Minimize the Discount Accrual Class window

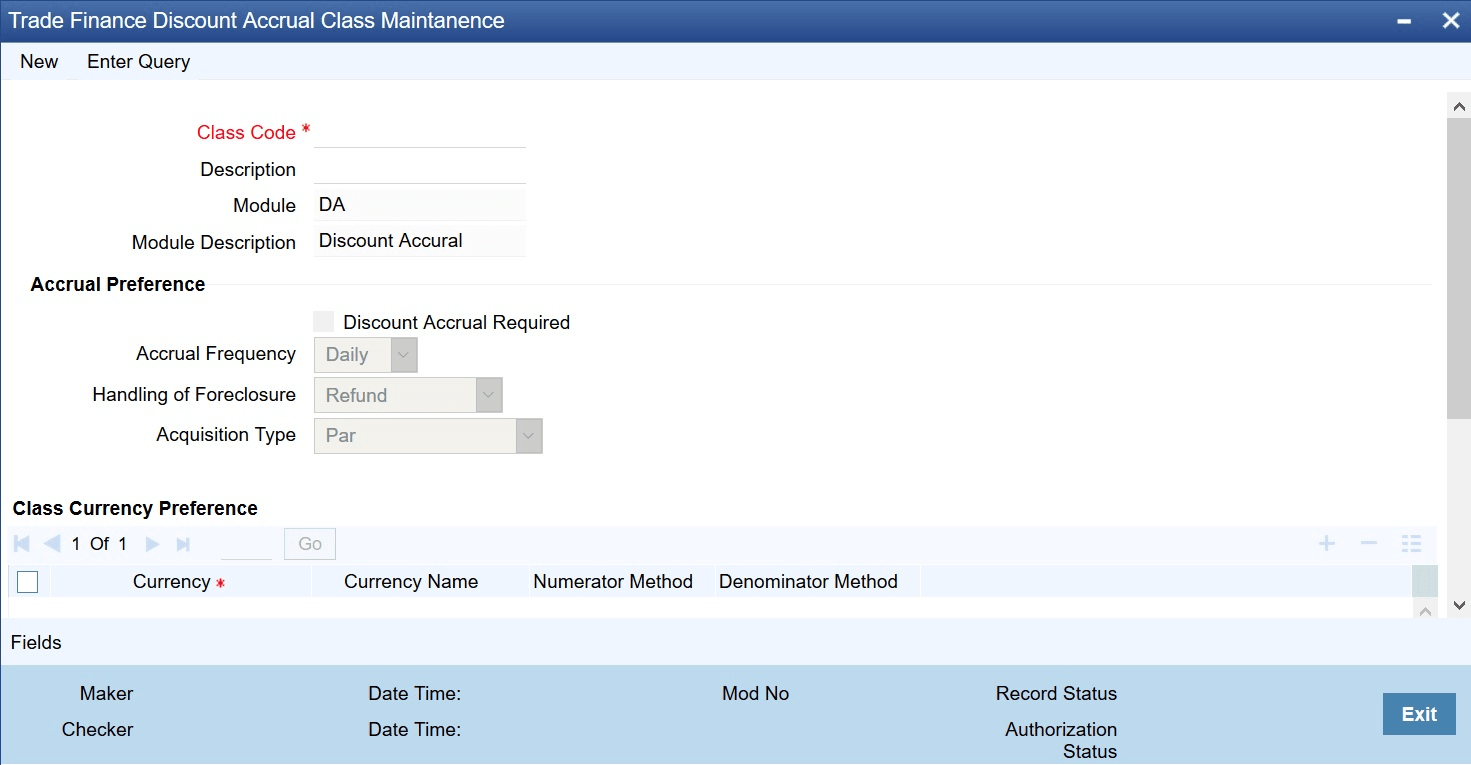1404,21
